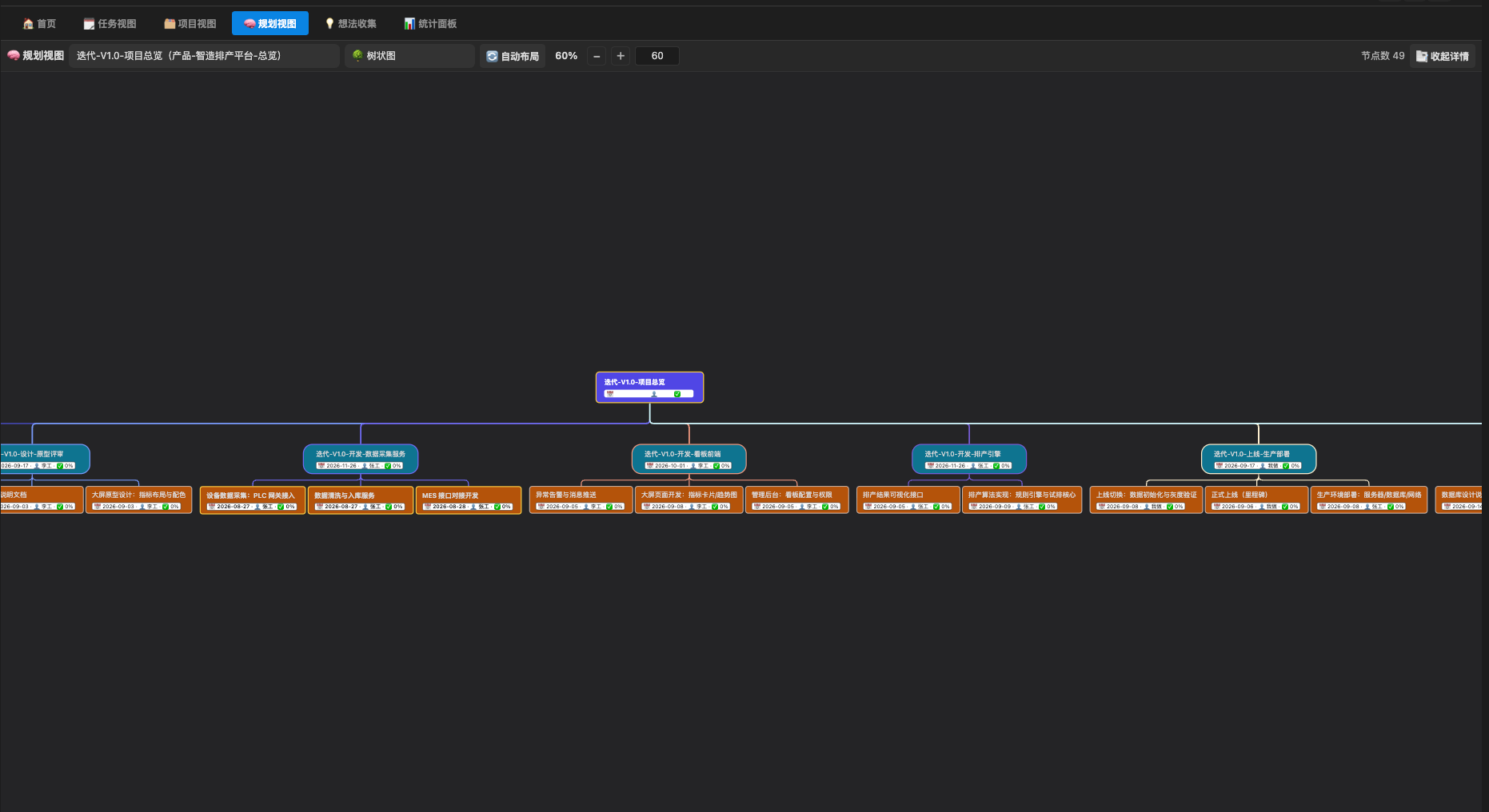This screenshot has width=1489, height=812.
Task: Click the 排产算法实现：规则引擎与试排核心 task
Action: 1022,500
